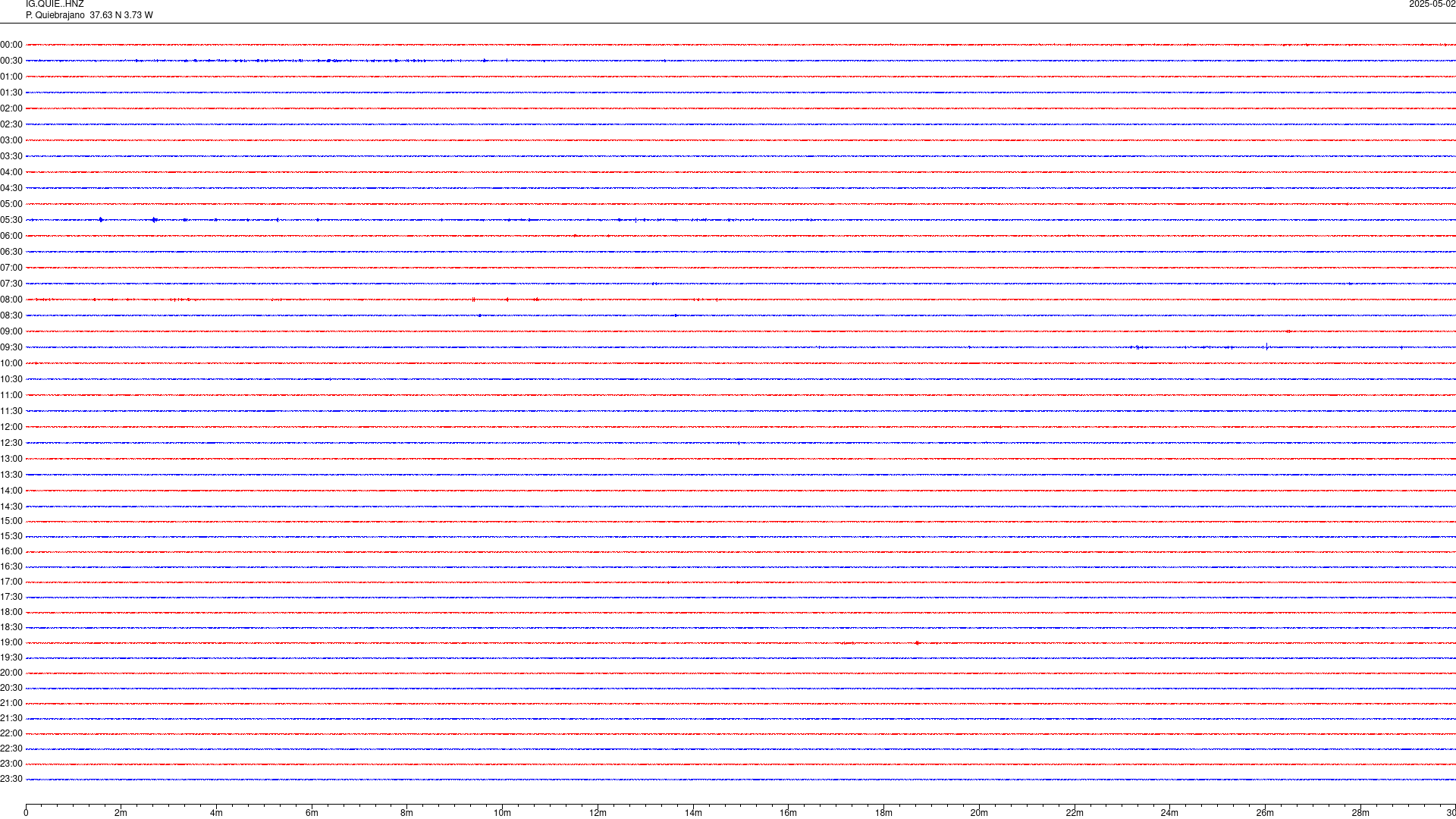Select the 23:00 time row label

[x=11, y=764]
